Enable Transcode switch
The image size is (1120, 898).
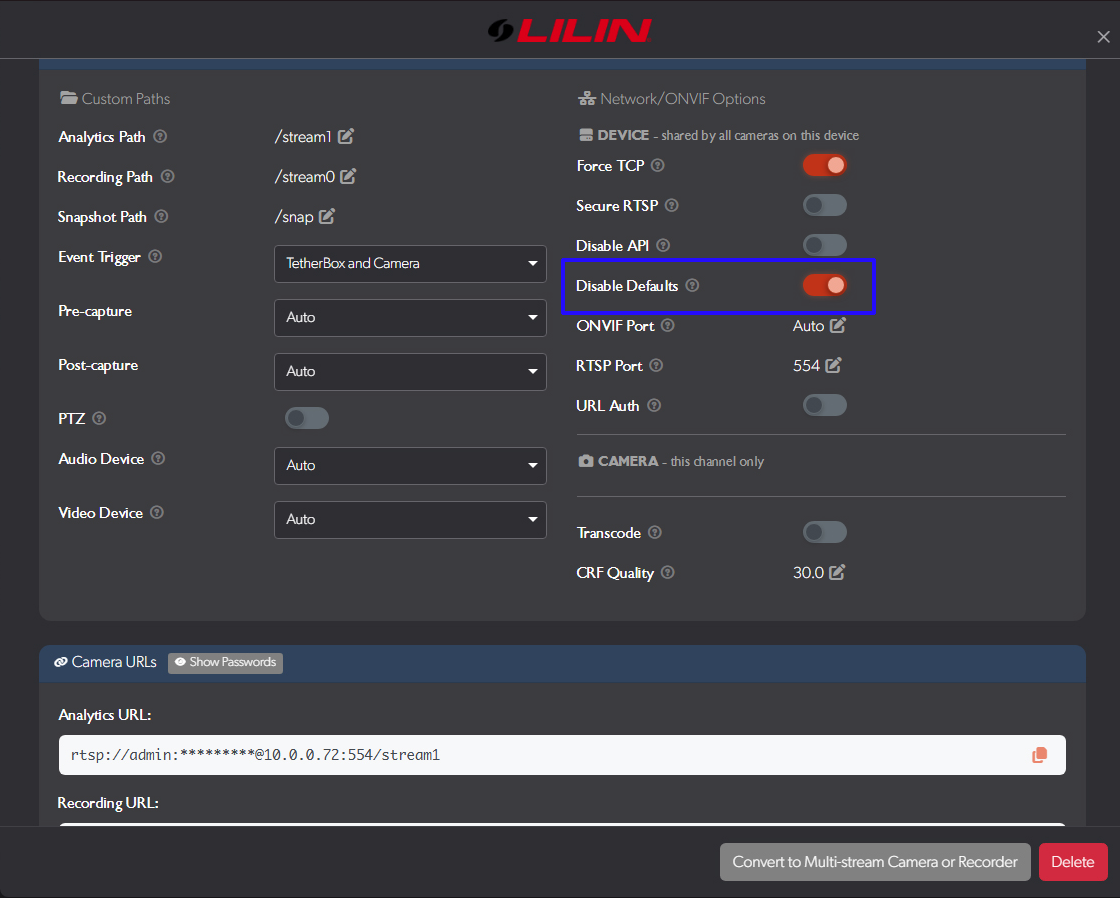pos(824,532)
